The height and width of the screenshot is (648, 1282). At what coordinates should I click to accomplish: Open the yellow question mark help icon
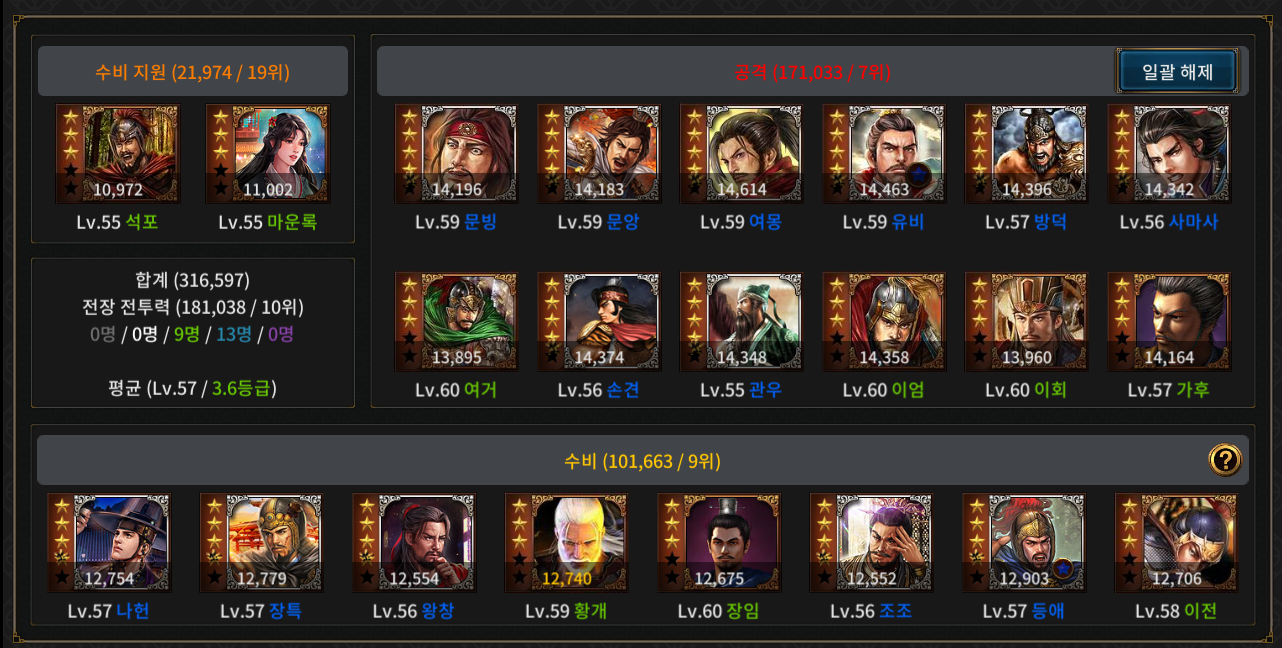click(x=1225, y=460)
